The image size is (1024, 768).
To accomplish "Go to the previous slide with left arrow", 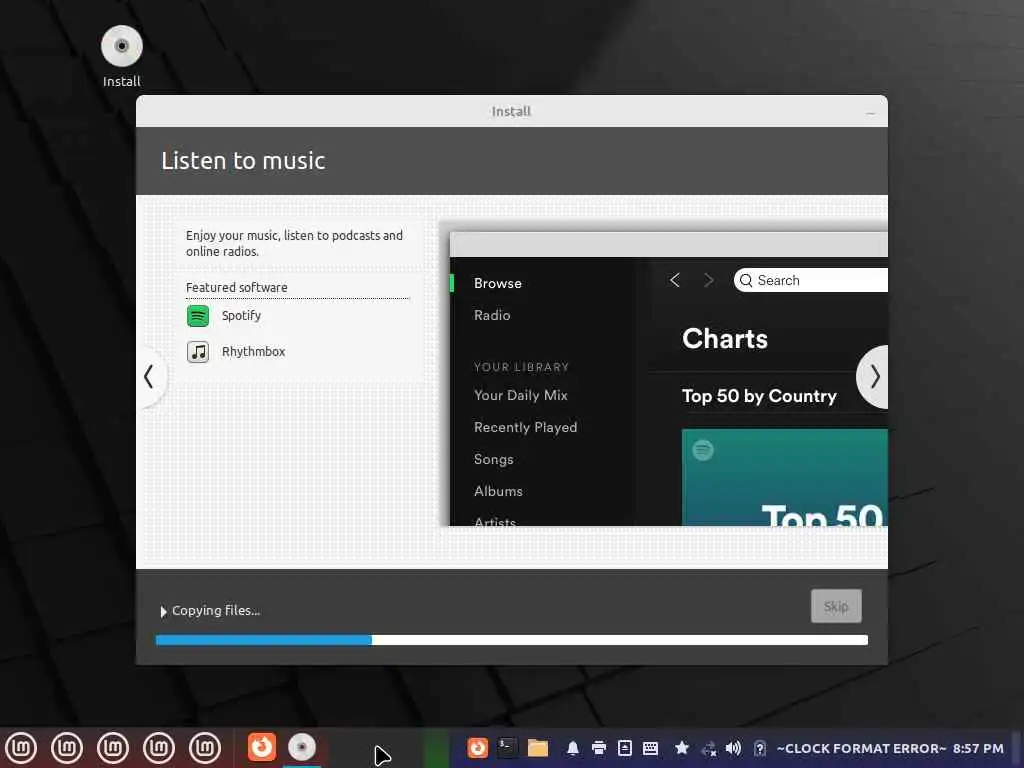I will pos(150,377).
